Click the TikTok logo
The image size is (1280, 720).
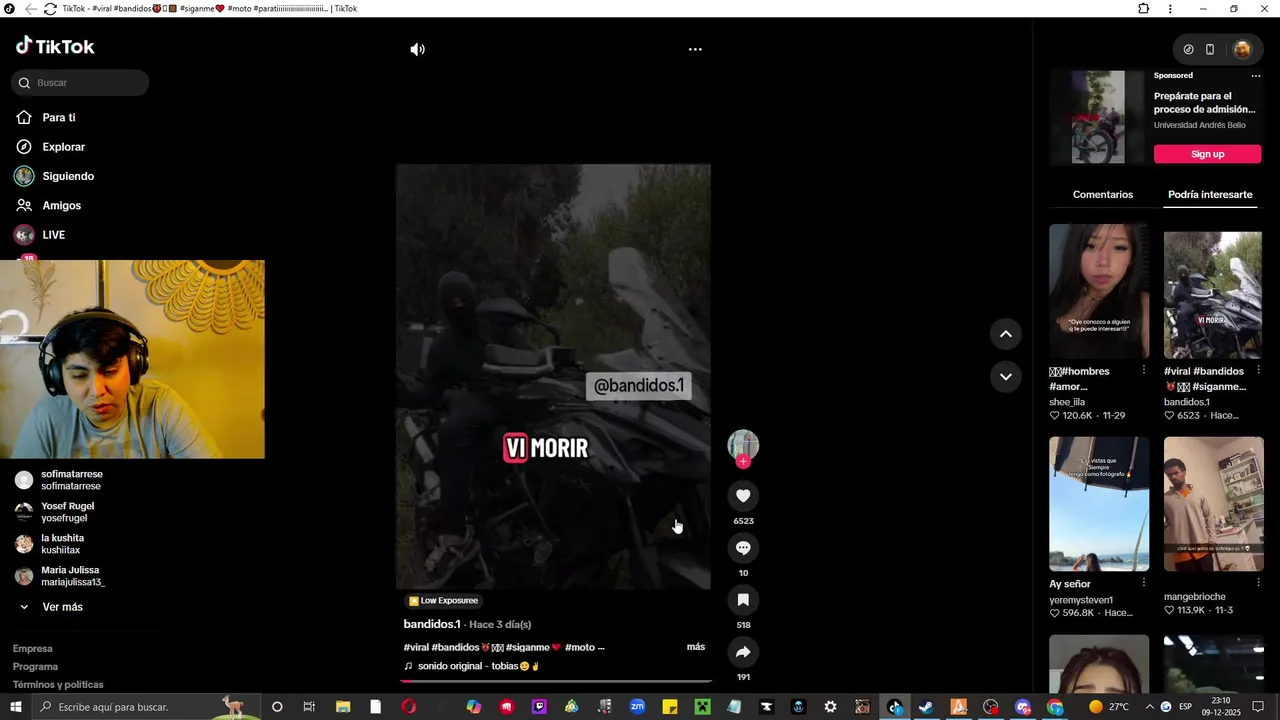55,46
